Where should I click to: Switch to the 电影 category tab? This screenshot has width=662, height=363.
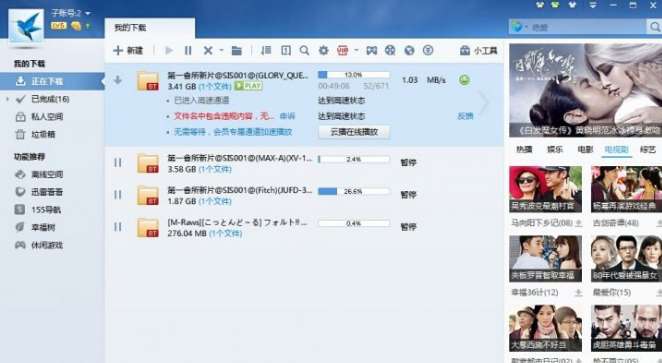coord(585,149)
